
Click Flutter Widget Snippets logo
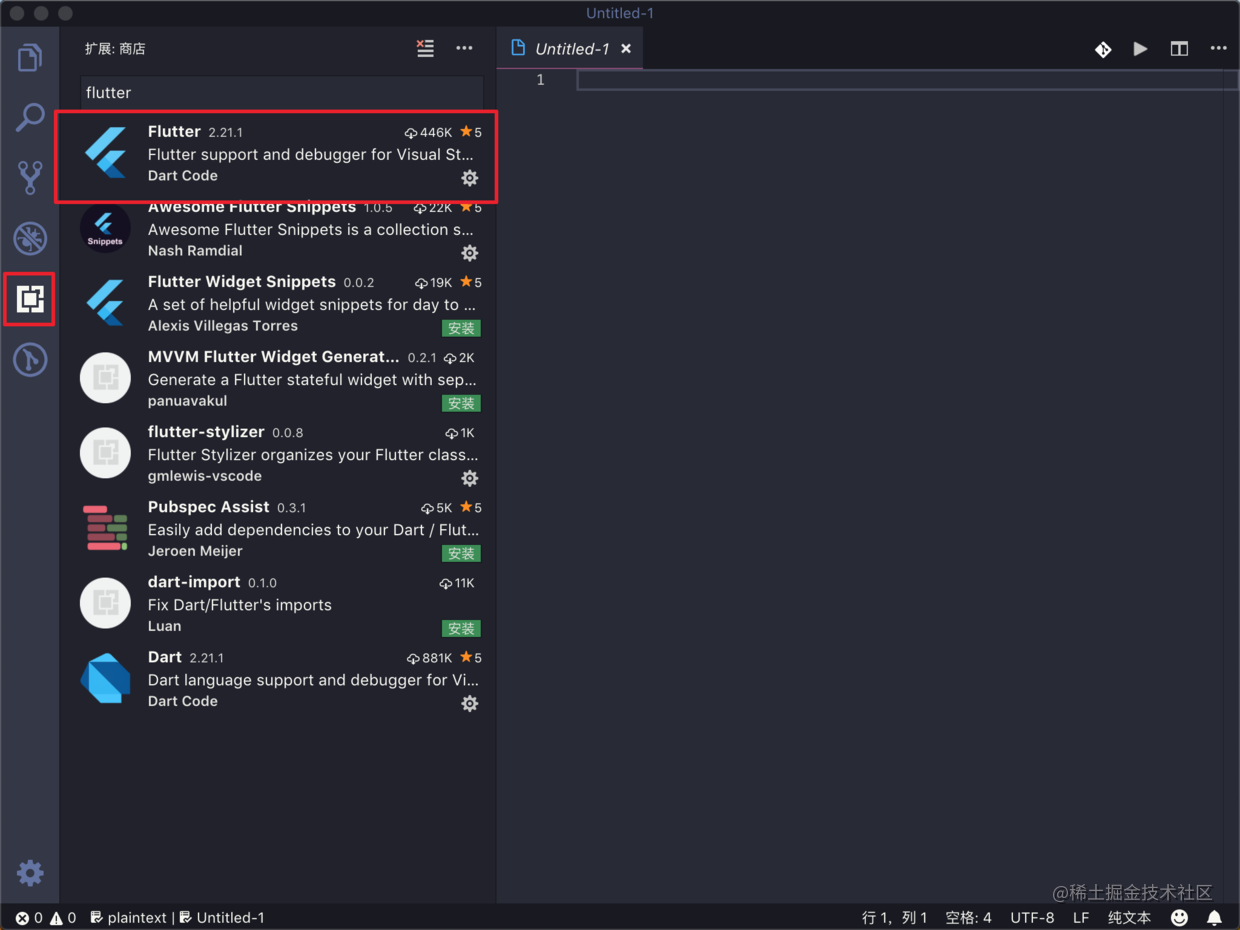(x=106, y=303)
